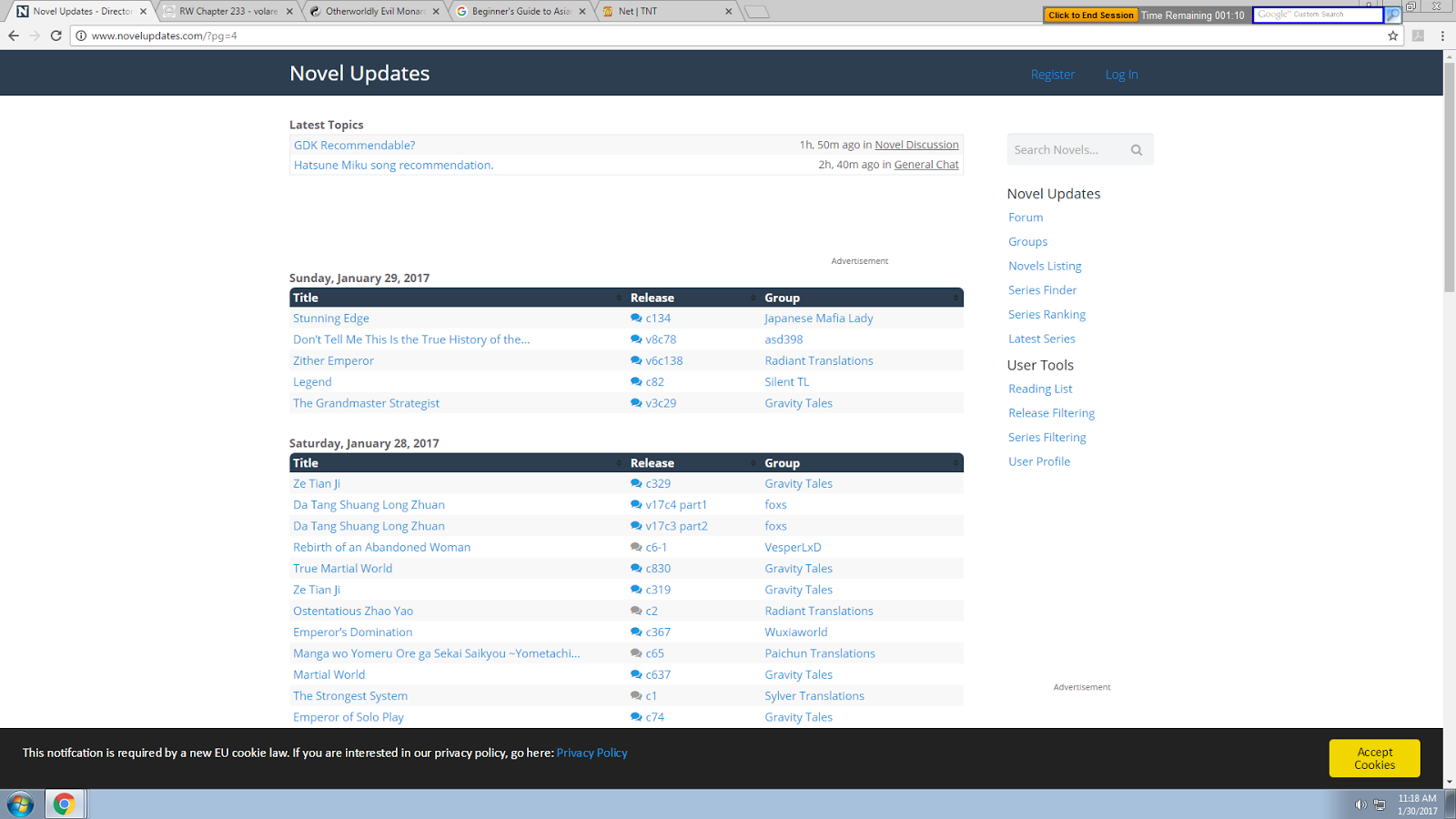Image resolution: width=1456 pixels, height=819 pixels.
Task: Go back using the browser back arrow
Action: pyautogui.click(x=14, y=36)
